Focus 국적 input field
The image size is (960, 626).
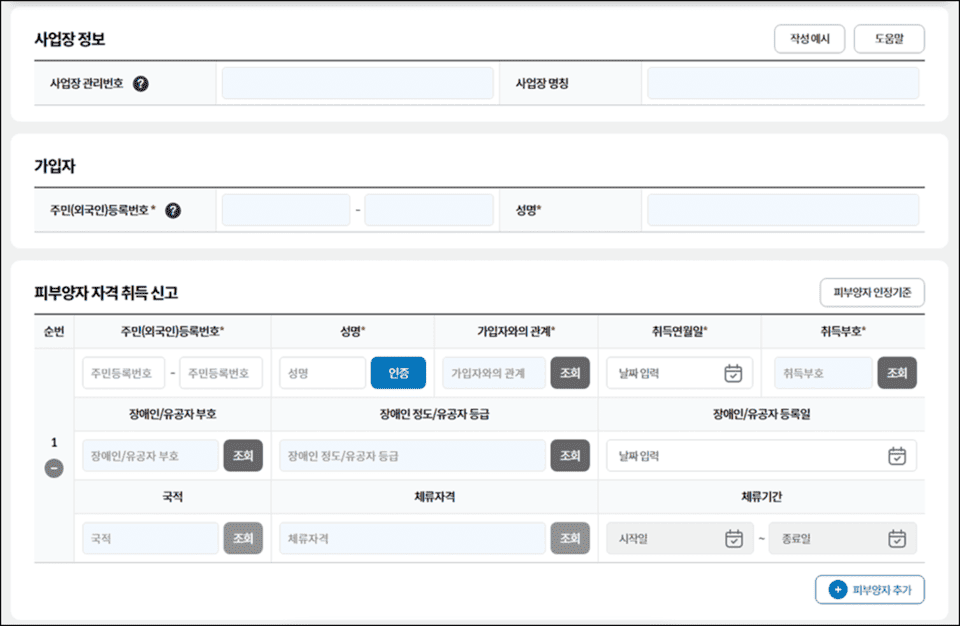[x=150, y=538]
